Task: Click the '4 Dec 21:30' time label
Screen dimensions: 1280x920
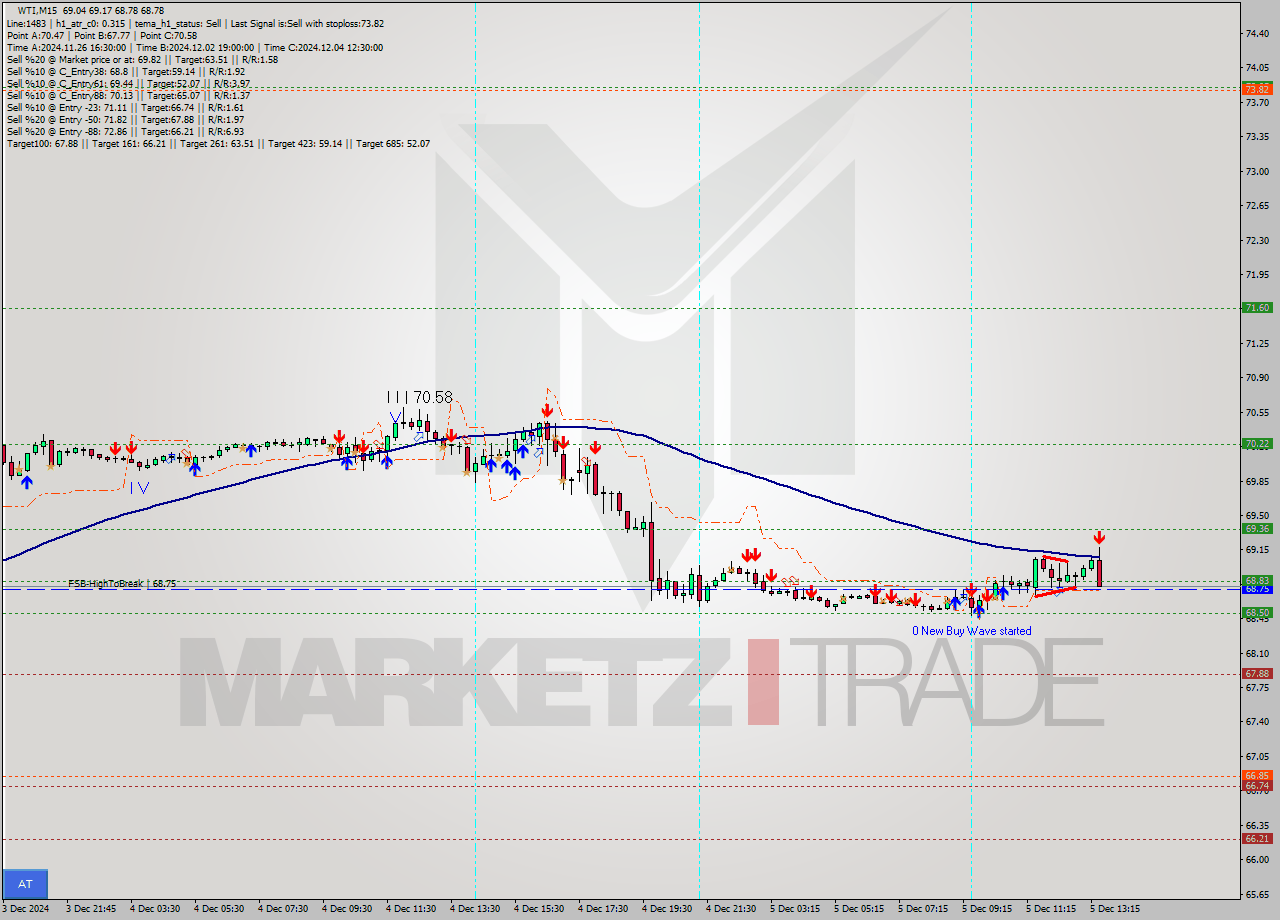Action: (731, 909)
